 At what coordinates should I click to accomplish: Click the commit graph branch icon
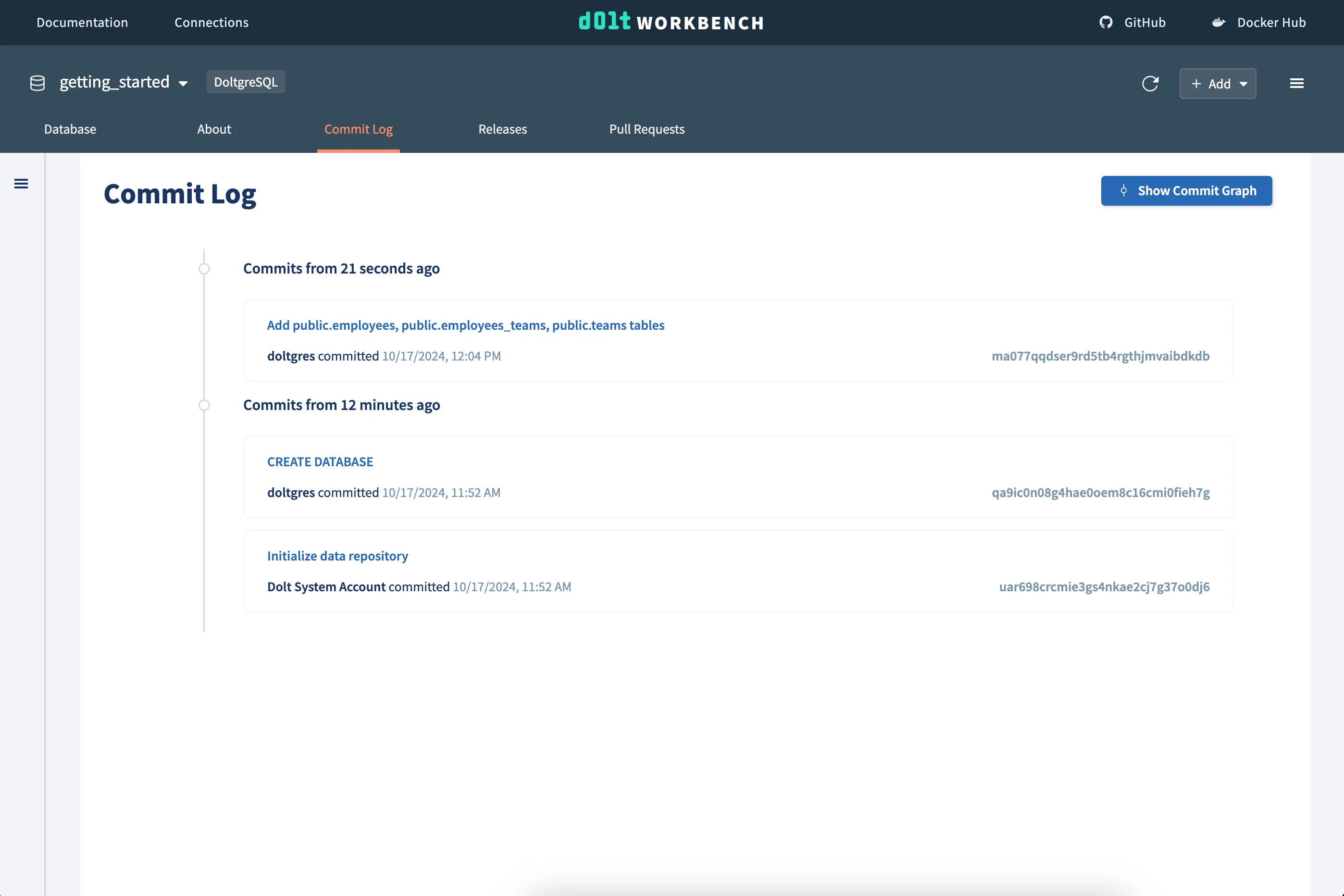1124,191
